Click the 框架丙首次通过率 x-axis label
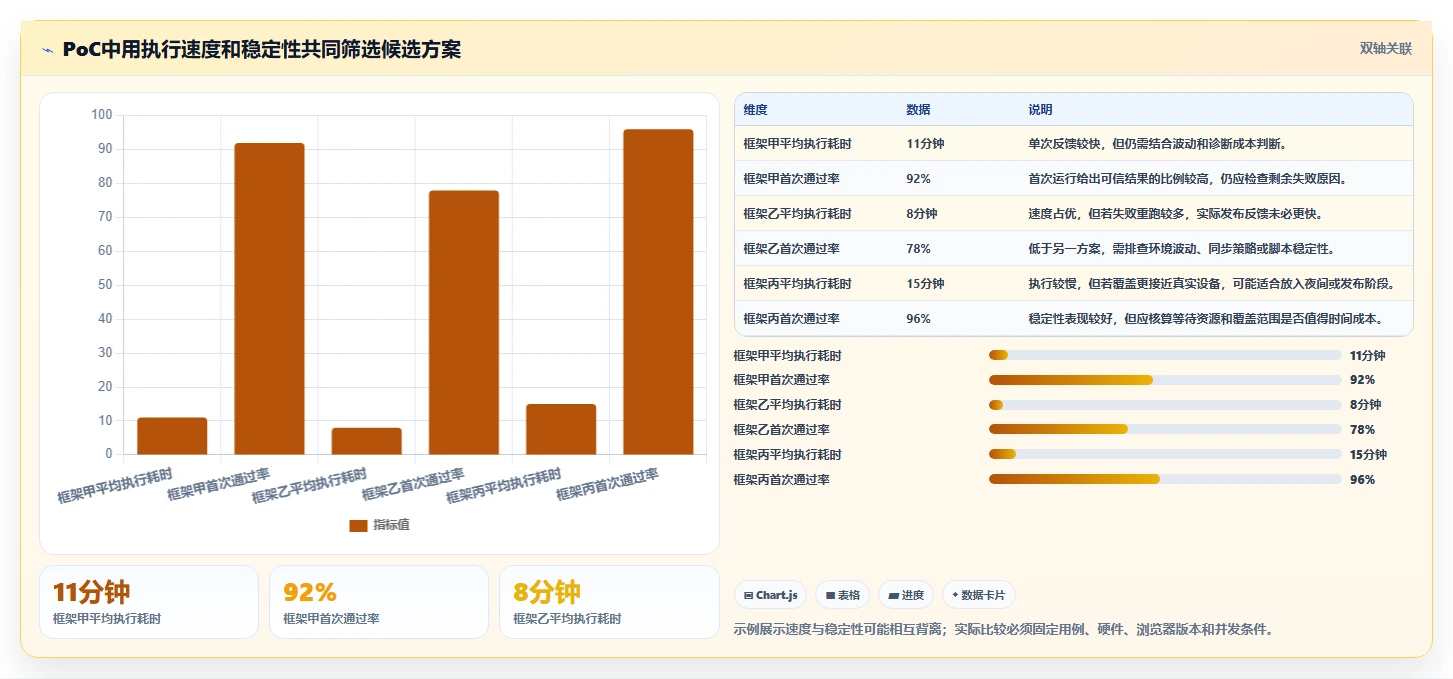 [x=608, y=484]
